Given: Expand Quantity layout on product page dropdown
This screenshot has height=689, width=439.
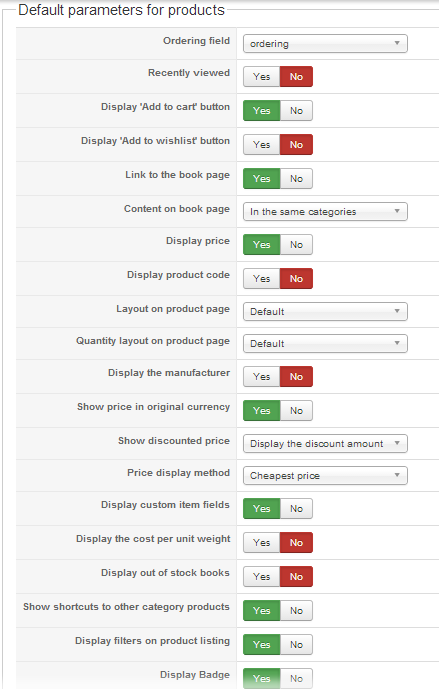Looking at the screenshot, I should [x=325, y=344].
